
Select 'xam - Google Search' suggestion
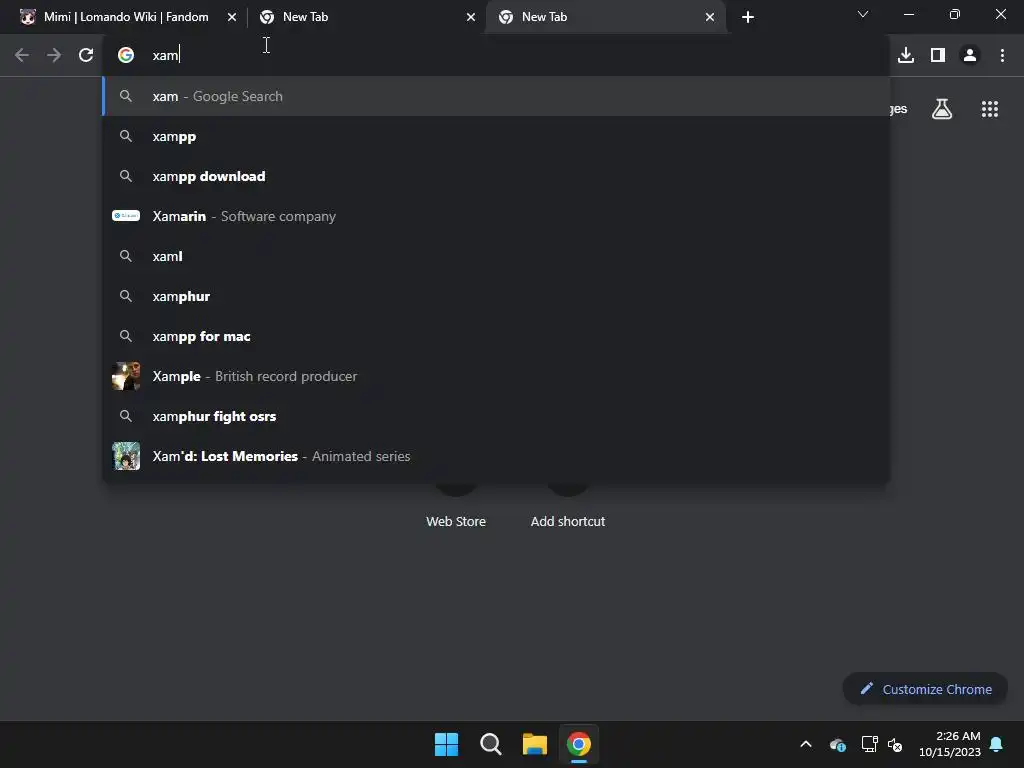coord(496,97)
